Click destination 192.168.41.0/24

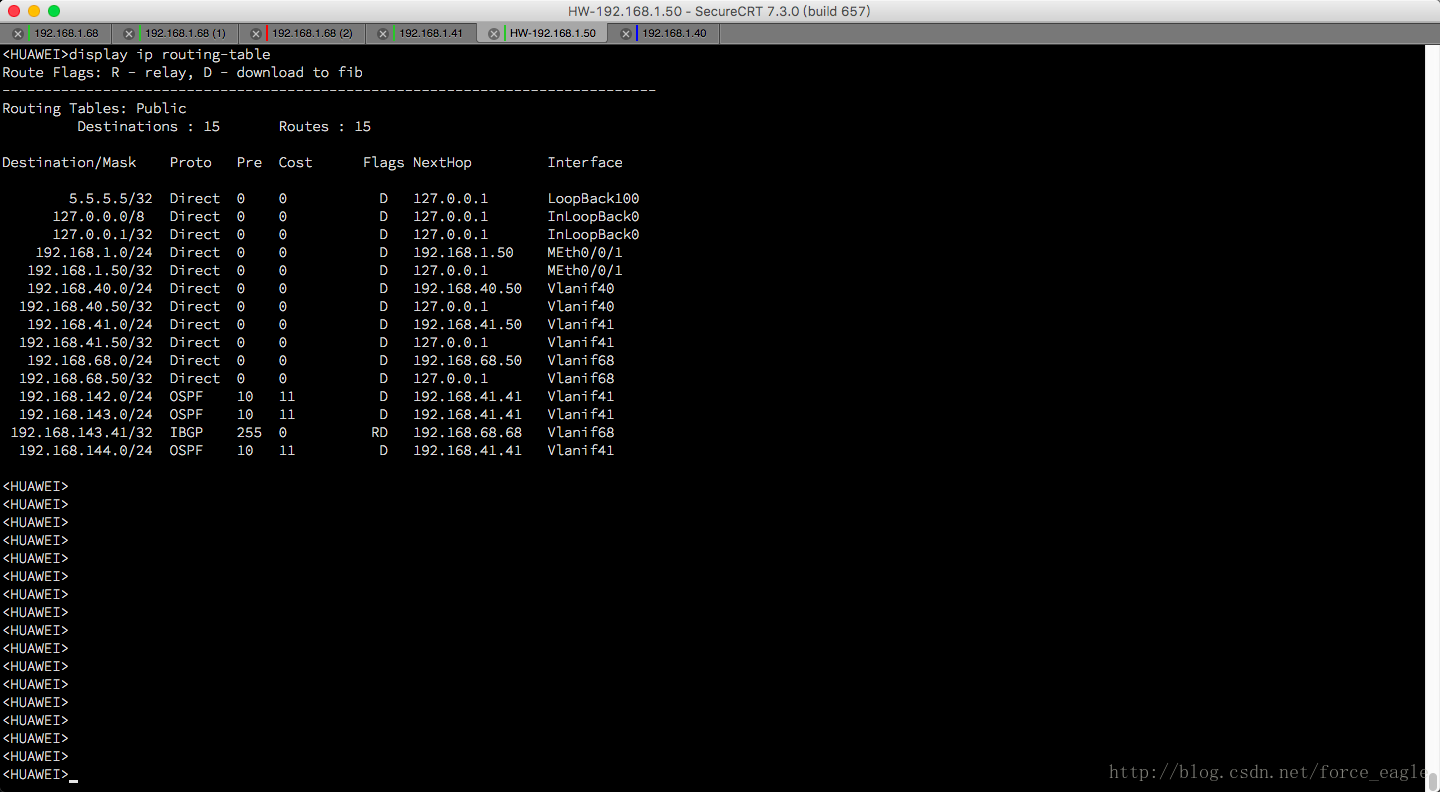[90, 324]
